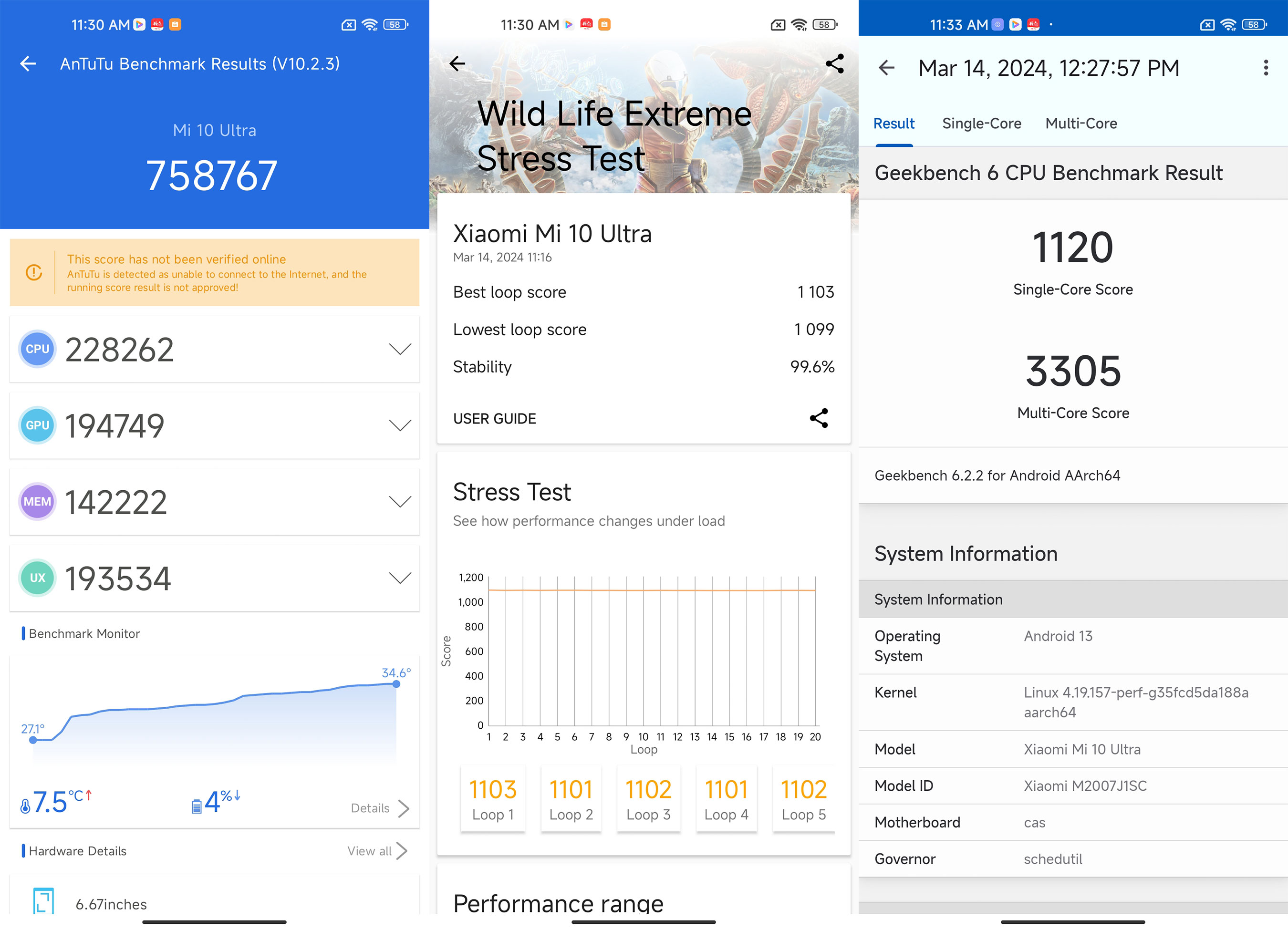Image resolution: width=1288 pixels, height=930 pixels.
Task: Expand CPU score 228262 details
Action: 400,349
